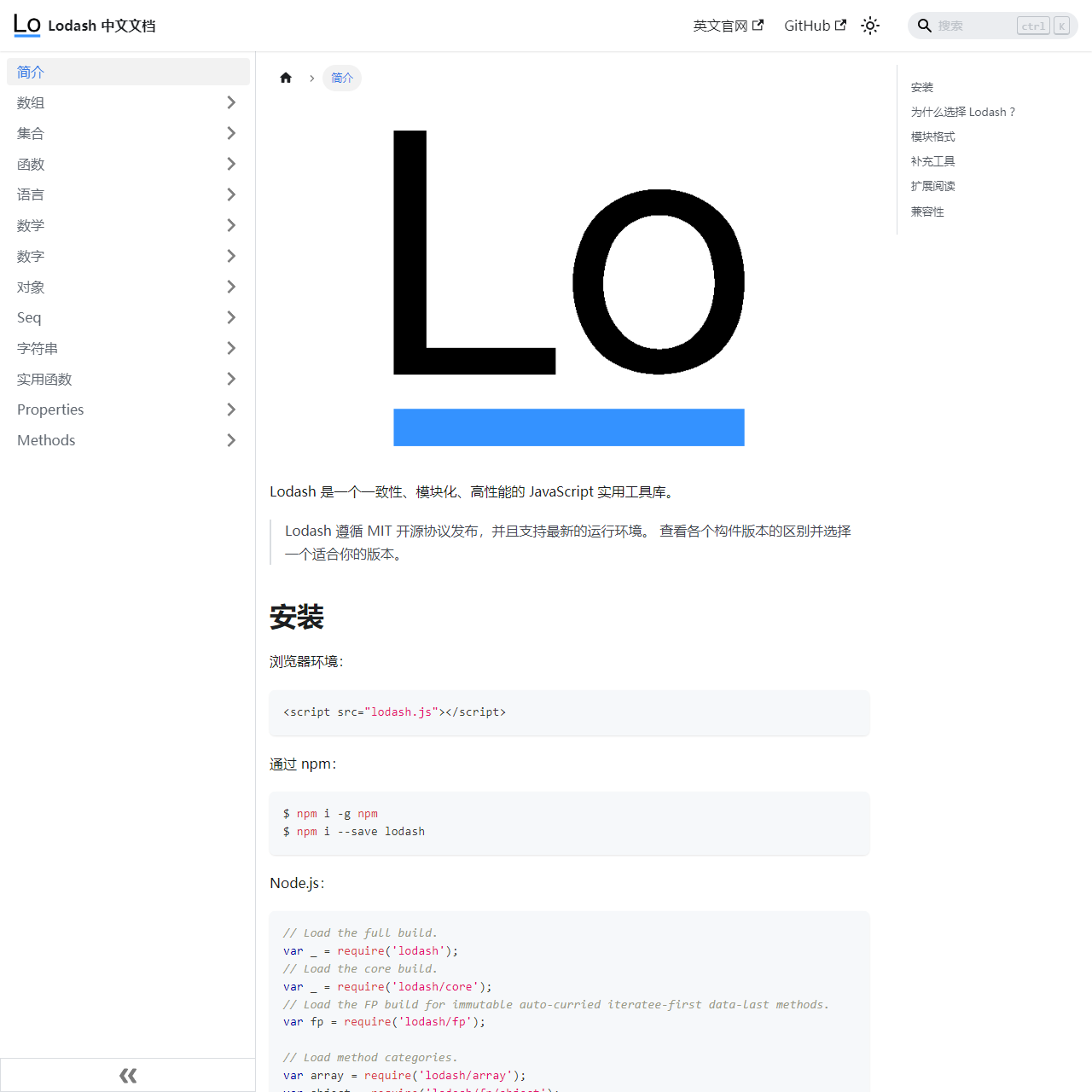The height and width of the screenshot is (1092, 1092).
Task: Click the 通过 npm label text
Action: [x=303, y=764]
